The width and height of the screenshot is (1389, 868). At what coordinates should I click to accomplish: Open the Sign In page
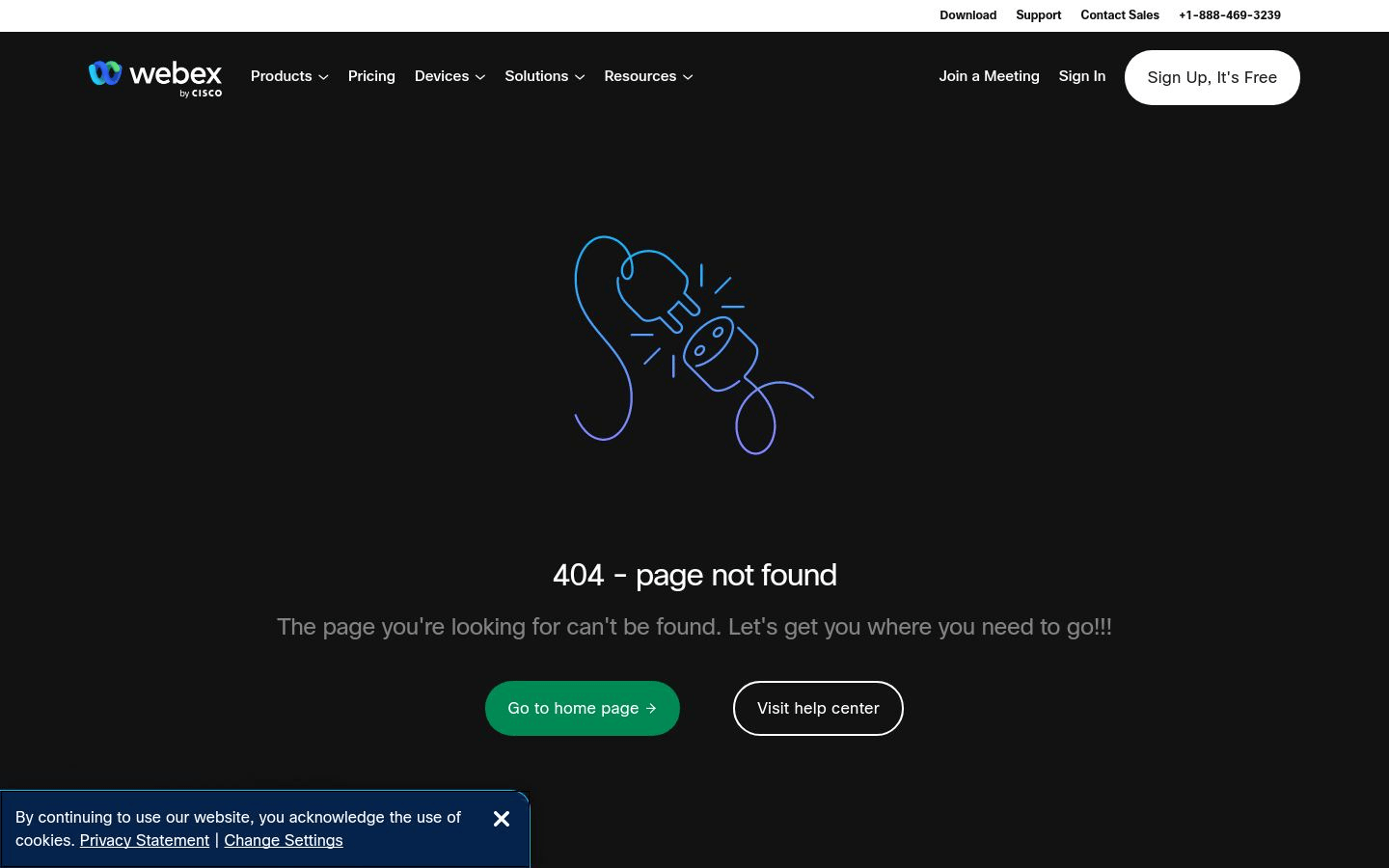(x=1081, y=76)
